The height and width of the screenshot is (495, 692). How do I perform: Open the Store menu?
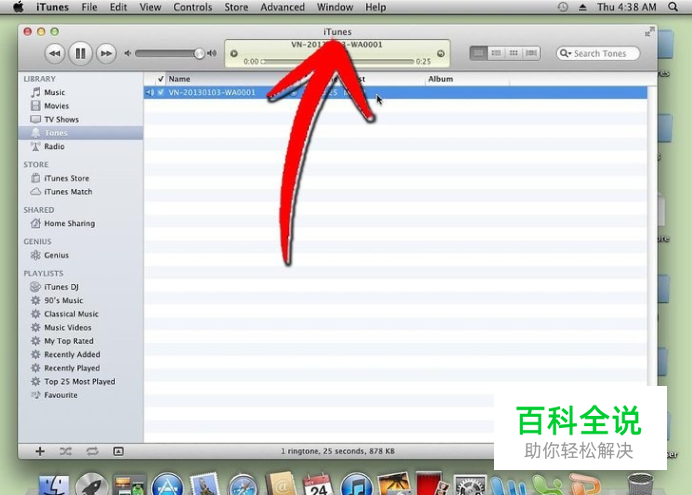click(x=236, y=7)
